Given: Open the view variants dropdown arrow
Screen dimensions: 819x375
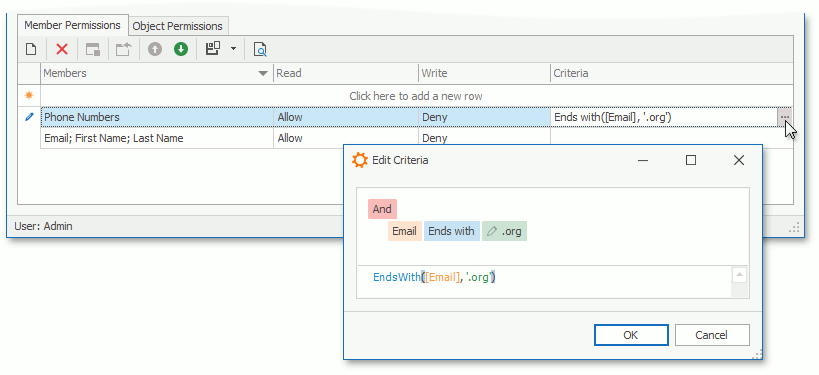Looking at the screenshot, I should point(233,49).
